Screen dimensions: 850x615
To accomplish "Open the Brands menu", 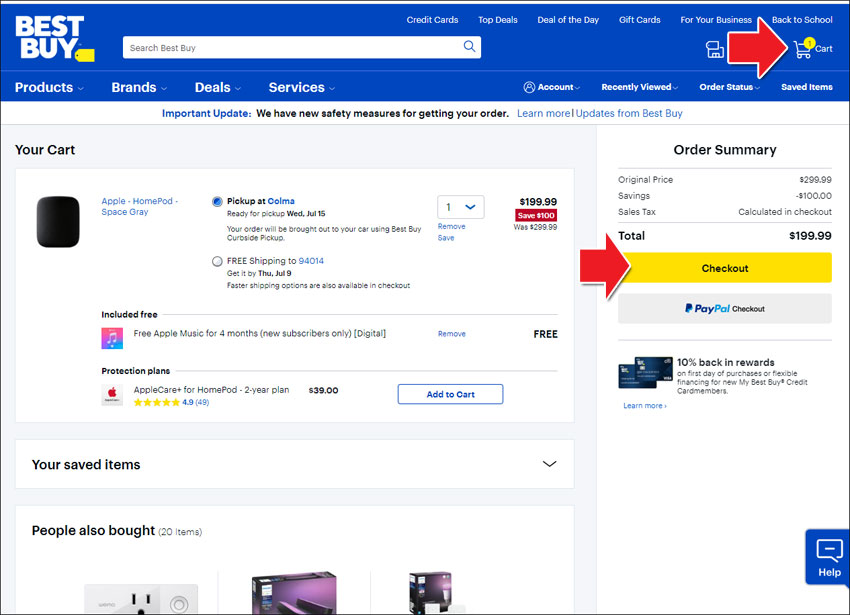I will [x=139, y=87].
